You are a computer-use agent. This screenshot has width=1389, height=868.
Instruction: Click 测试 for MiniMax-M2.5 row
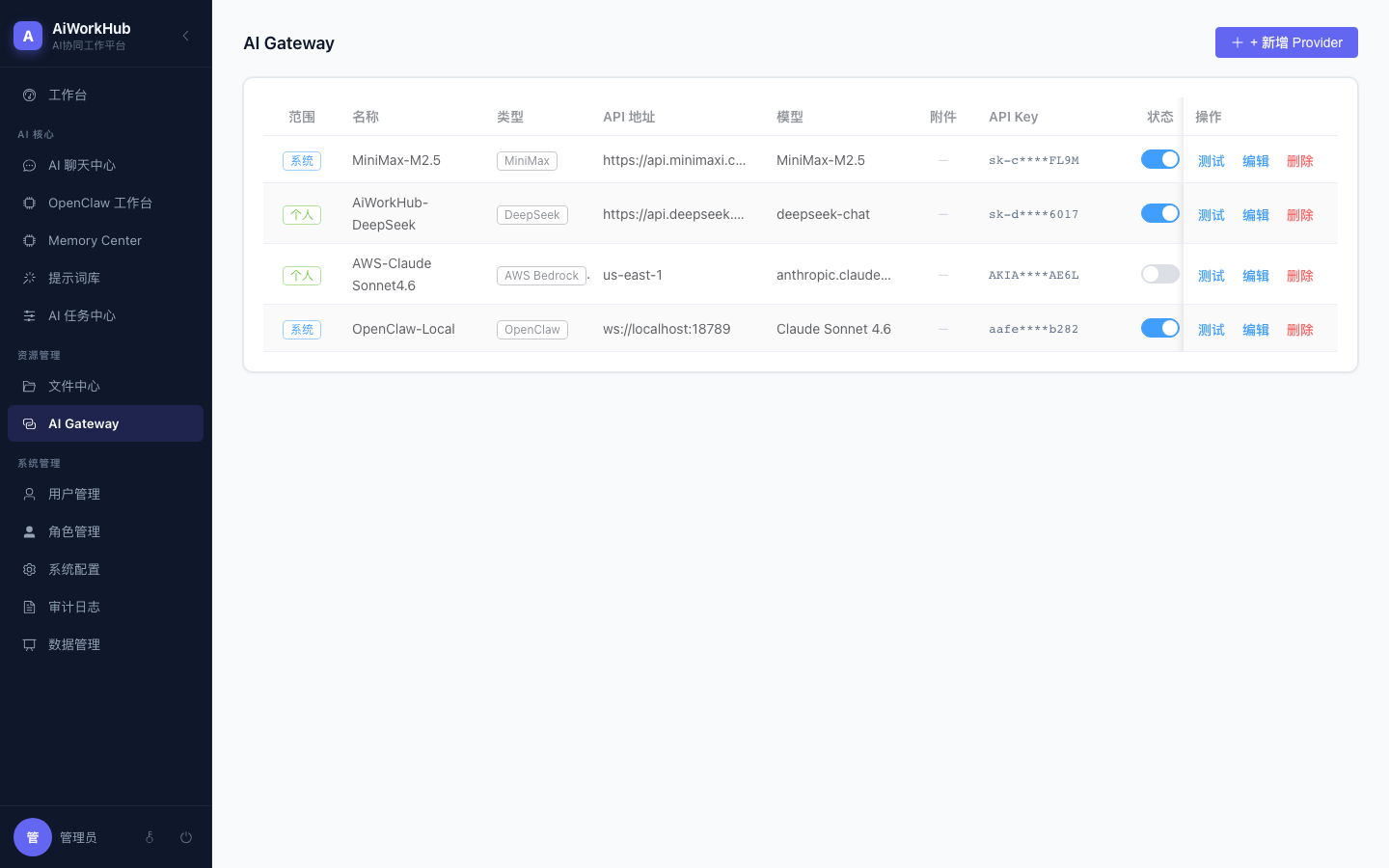[1212, 161]
